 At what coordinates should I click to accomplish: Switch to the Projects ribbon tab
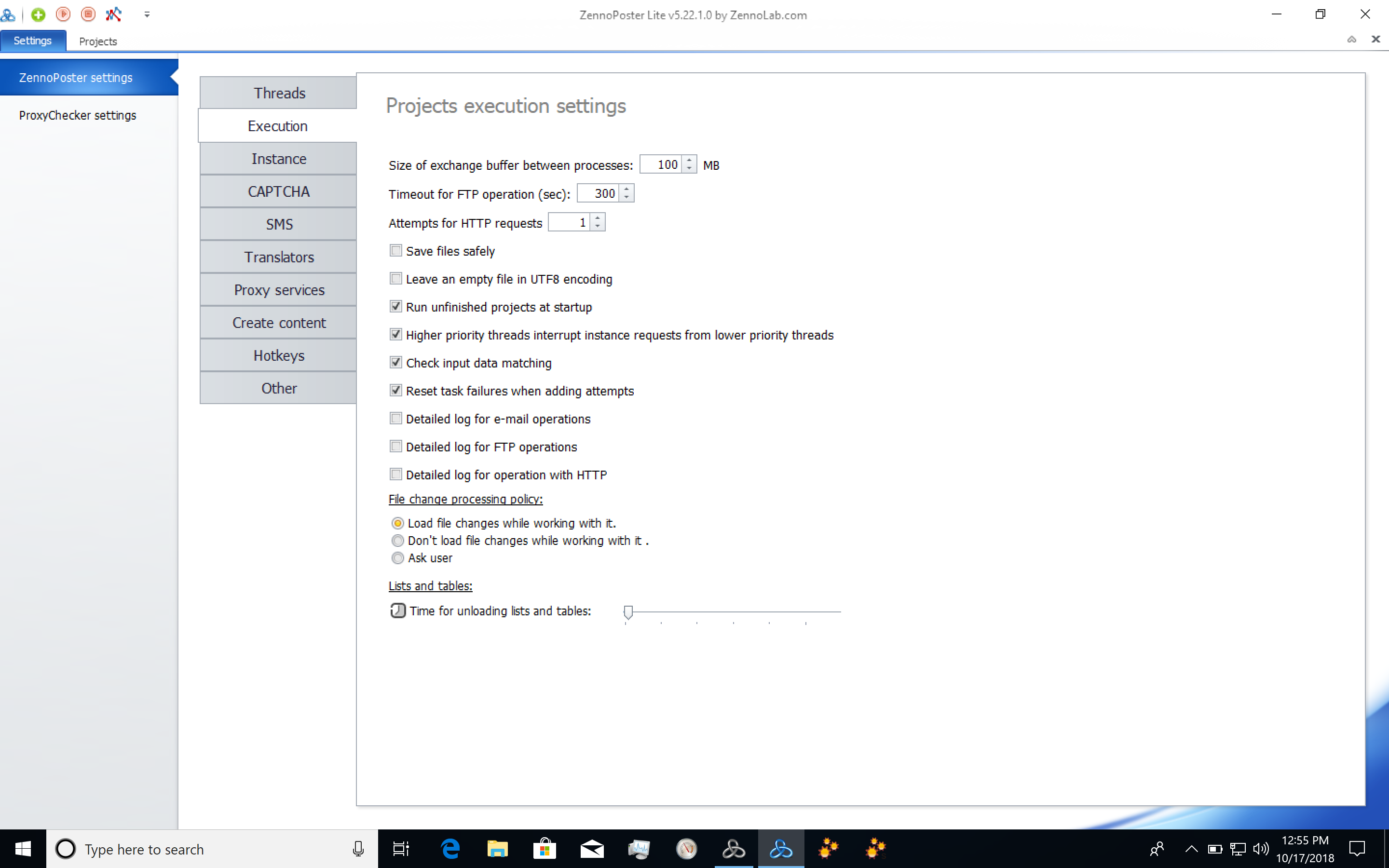tap(97, 41)
